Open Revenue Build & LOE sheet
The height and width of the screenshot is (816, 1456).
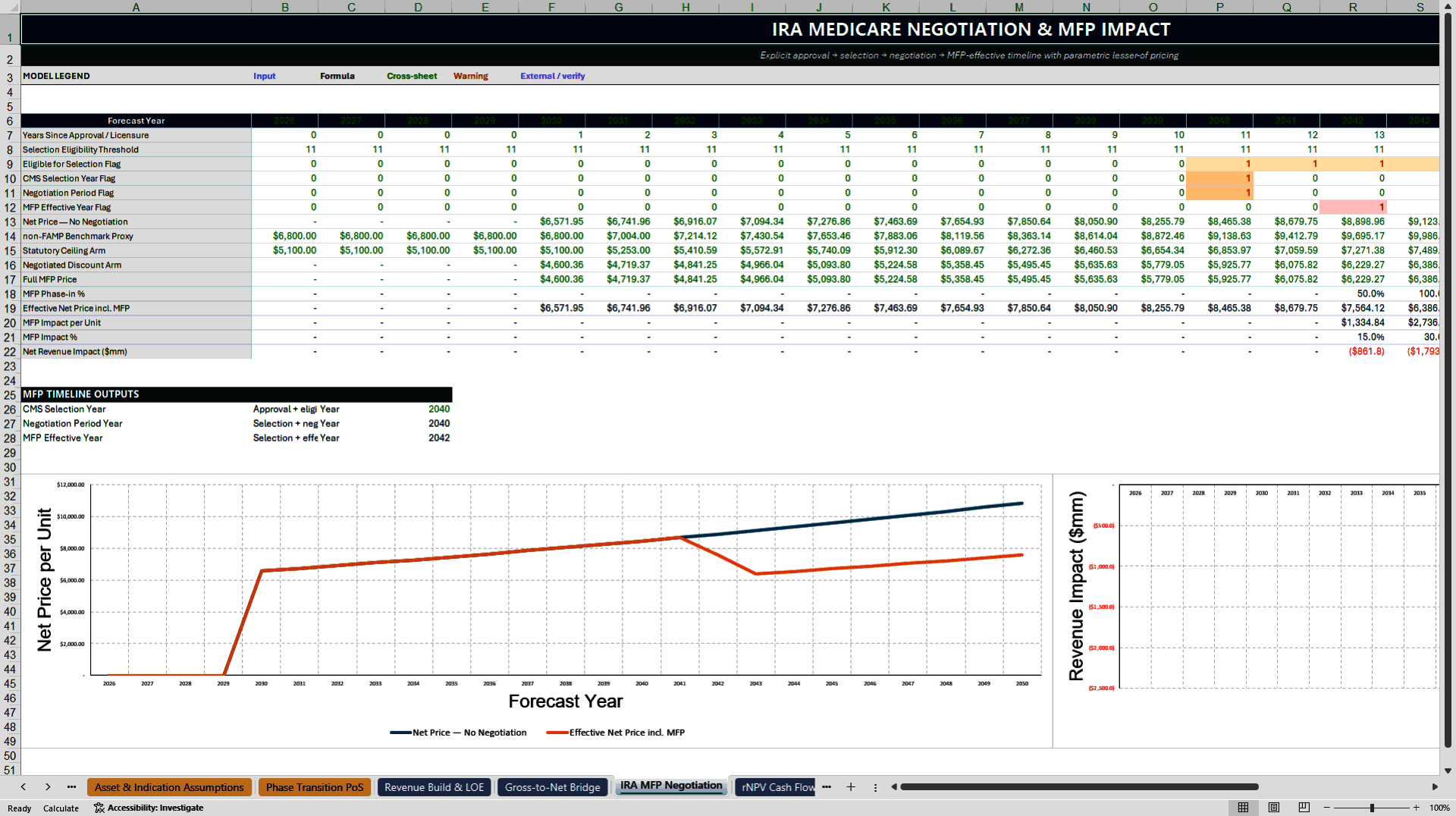click(x=434, y=787)
